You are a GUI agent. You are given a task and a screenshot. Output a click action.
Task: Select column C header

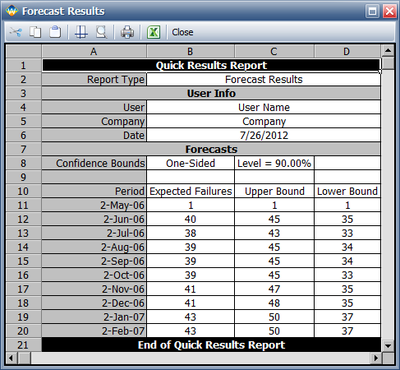274,51
